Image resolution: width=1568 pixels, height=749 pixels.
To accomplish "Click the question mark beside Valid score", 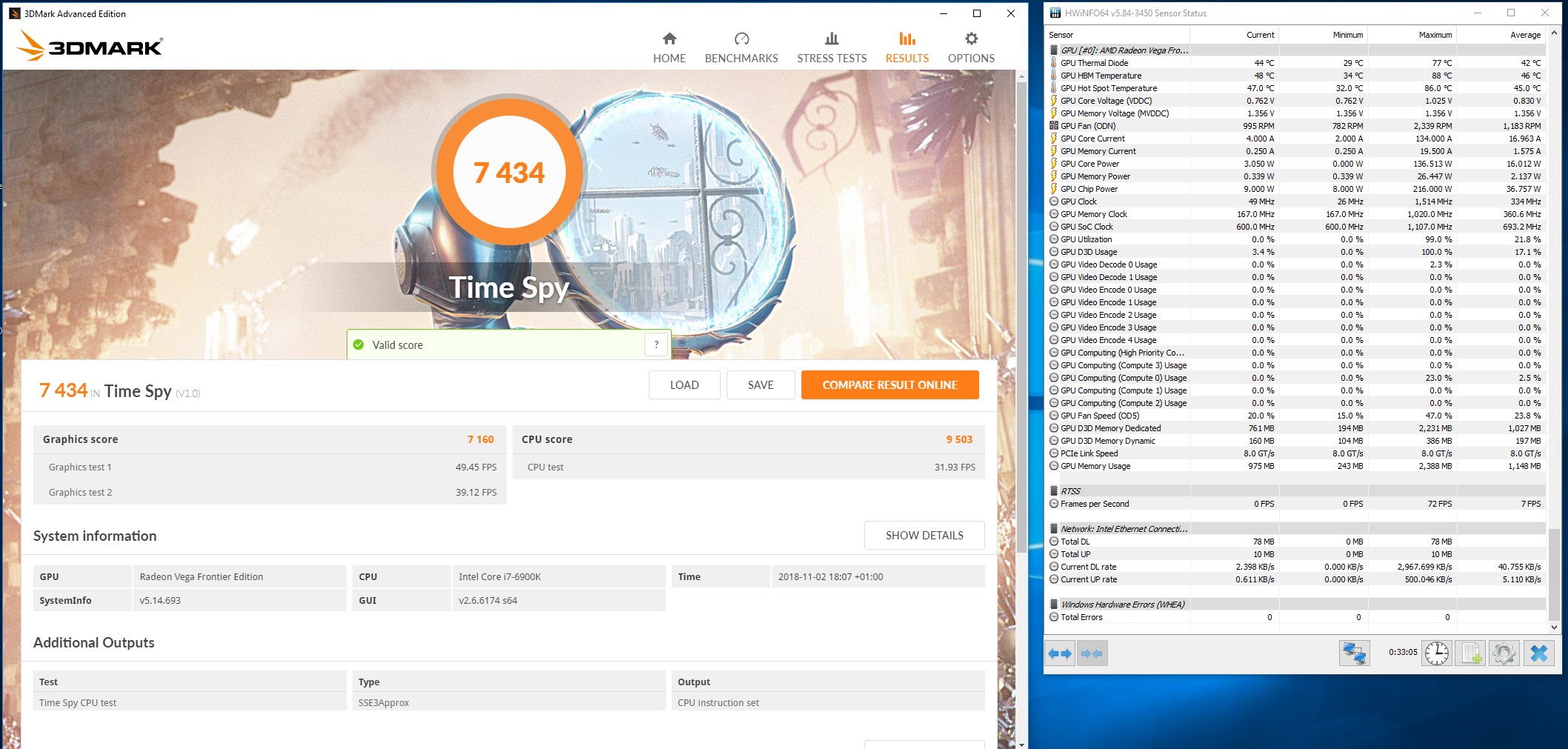I will (656, 344).
